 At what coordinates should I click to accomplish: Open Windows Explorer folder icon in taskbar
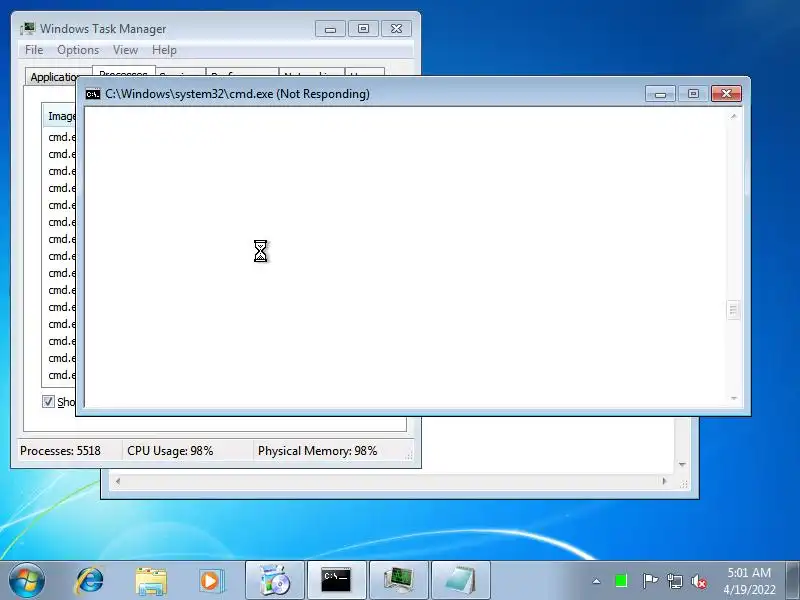coord(151,581)
